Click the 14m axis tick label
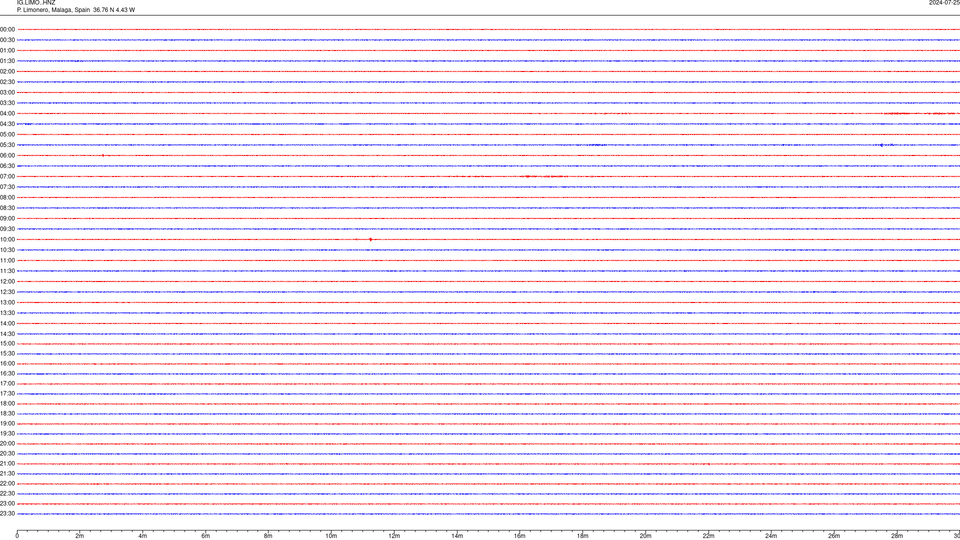Image resolution: width=960 pixels, height=540 pixels. (x=457, y=536)
